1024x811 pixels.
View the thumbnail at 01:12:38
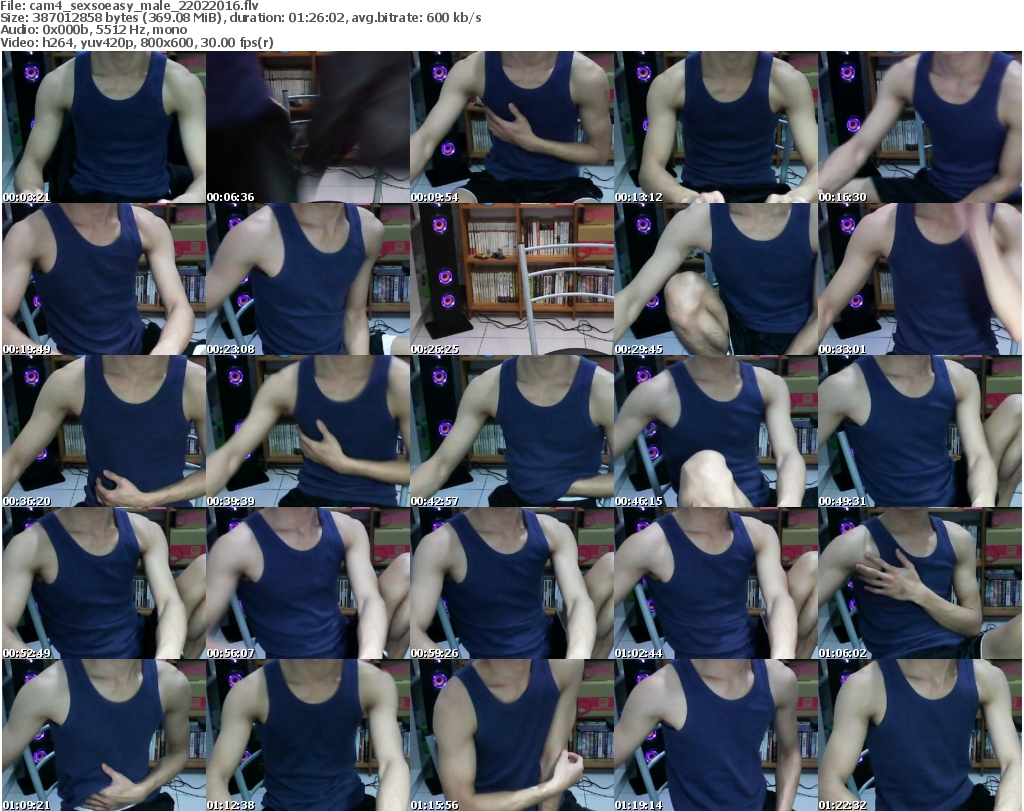308,735
